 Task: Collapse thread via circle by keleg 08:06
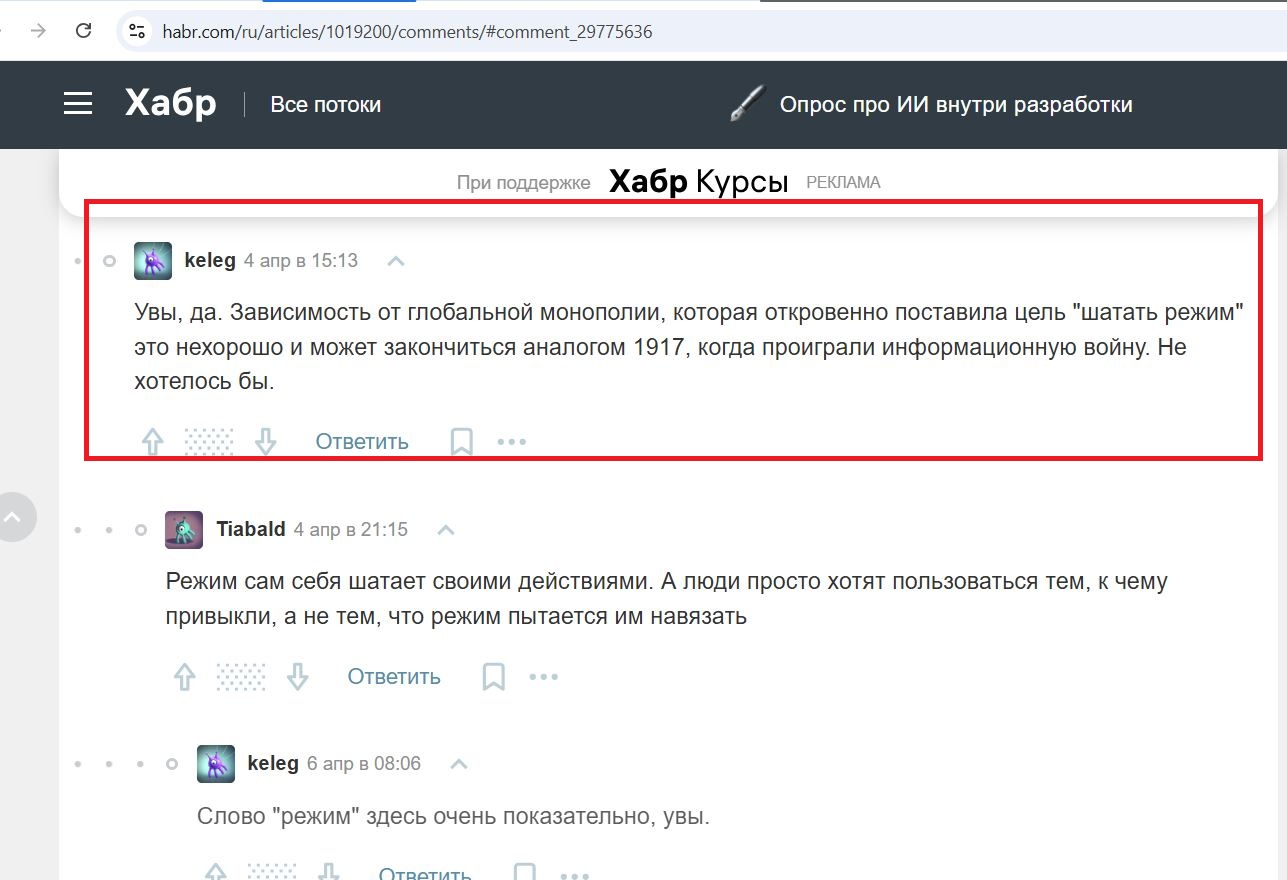pos(172,764)
